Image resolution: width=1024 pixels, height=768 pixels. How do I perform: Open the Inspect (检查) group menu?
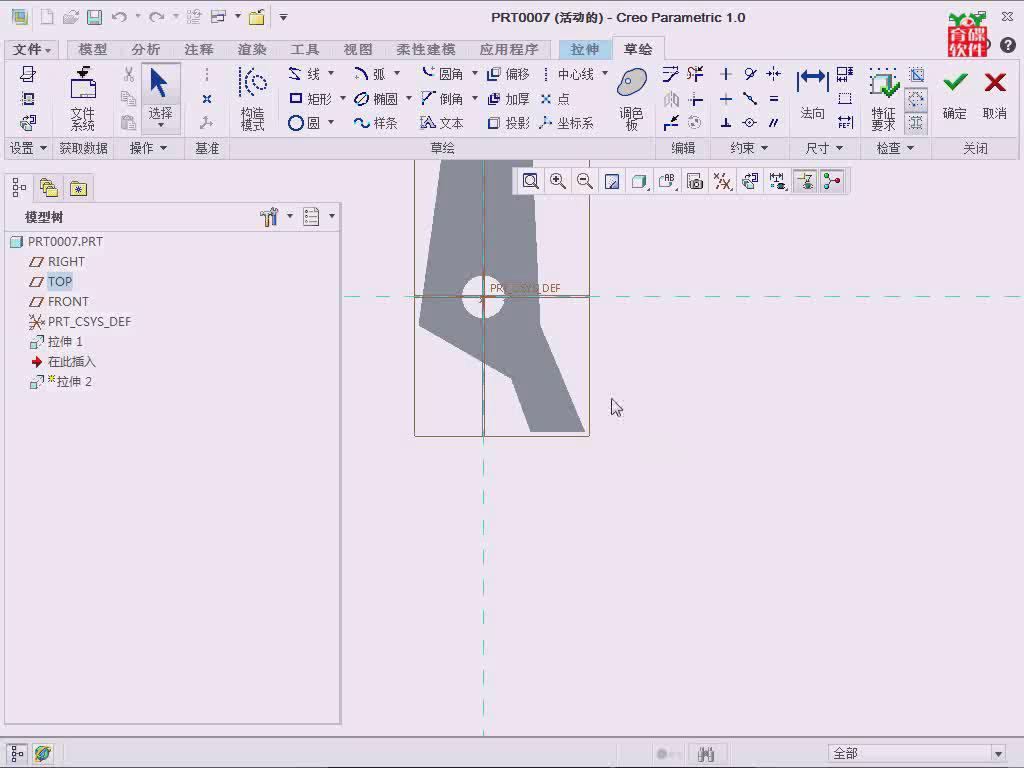pos(895,148)
